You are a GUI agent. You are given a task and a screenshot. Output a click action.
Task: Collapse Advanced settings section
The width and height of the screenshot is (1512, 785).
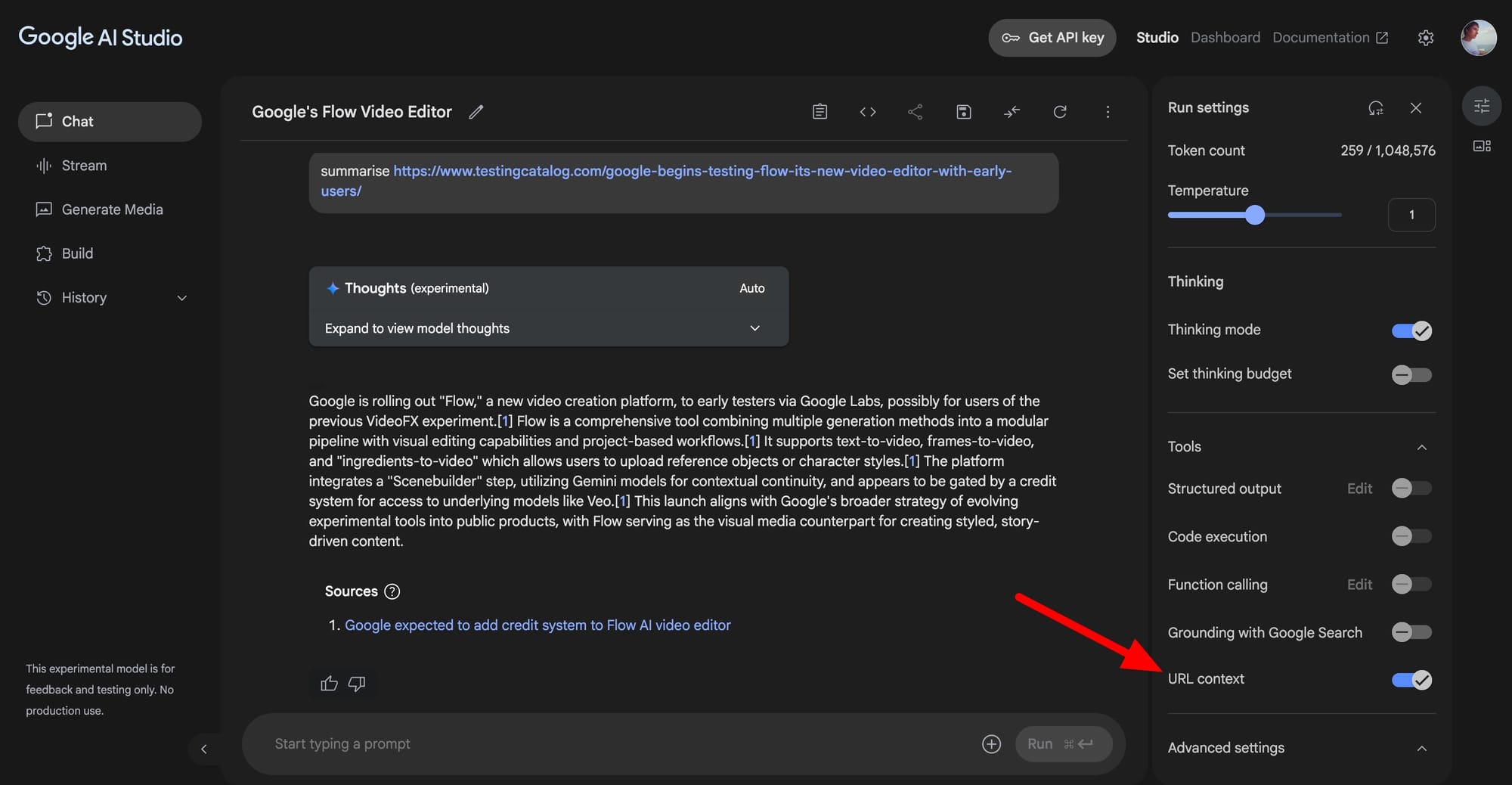pos(1421,748)
